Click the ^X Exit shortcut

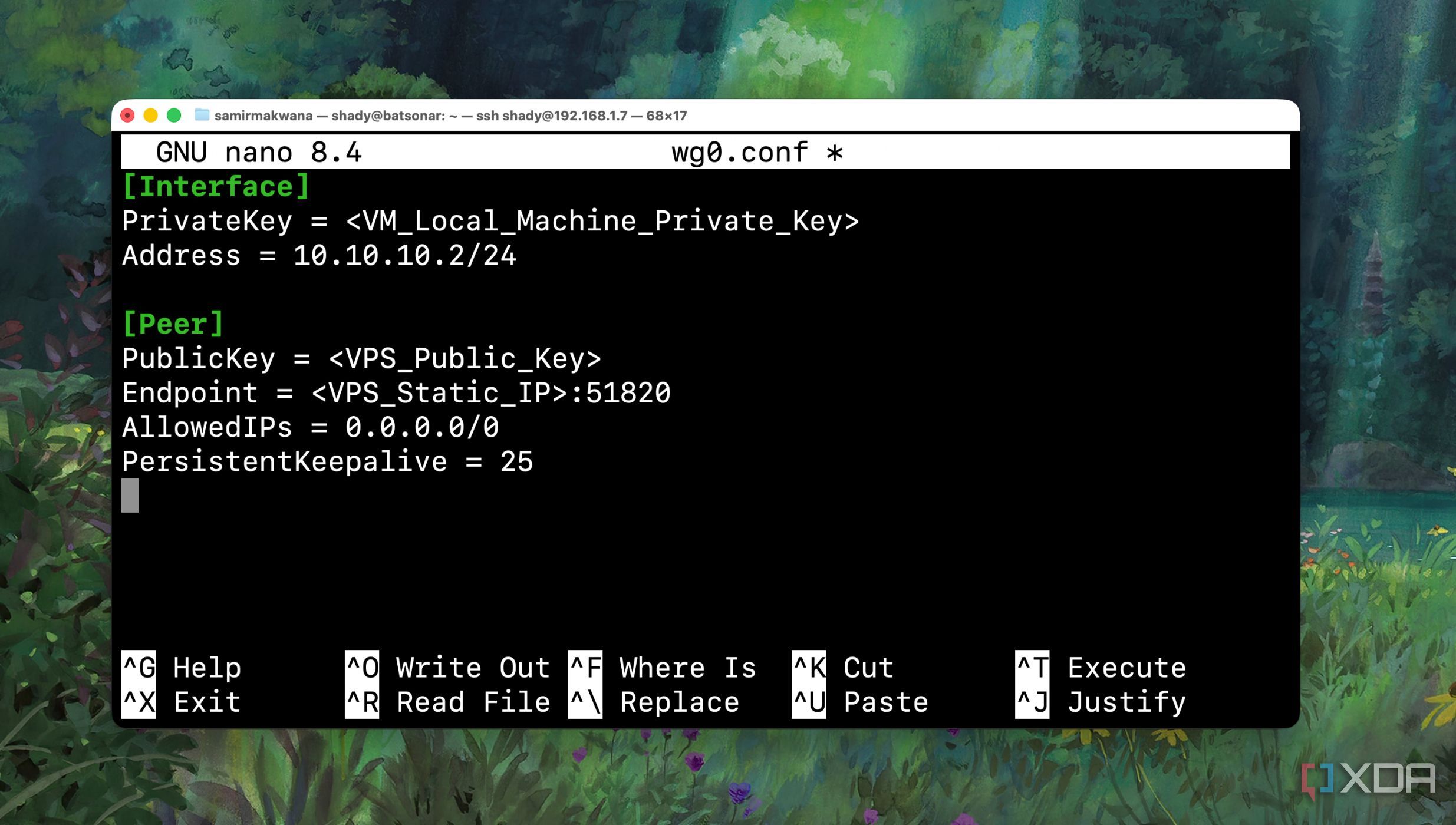[x=182, y=702]
